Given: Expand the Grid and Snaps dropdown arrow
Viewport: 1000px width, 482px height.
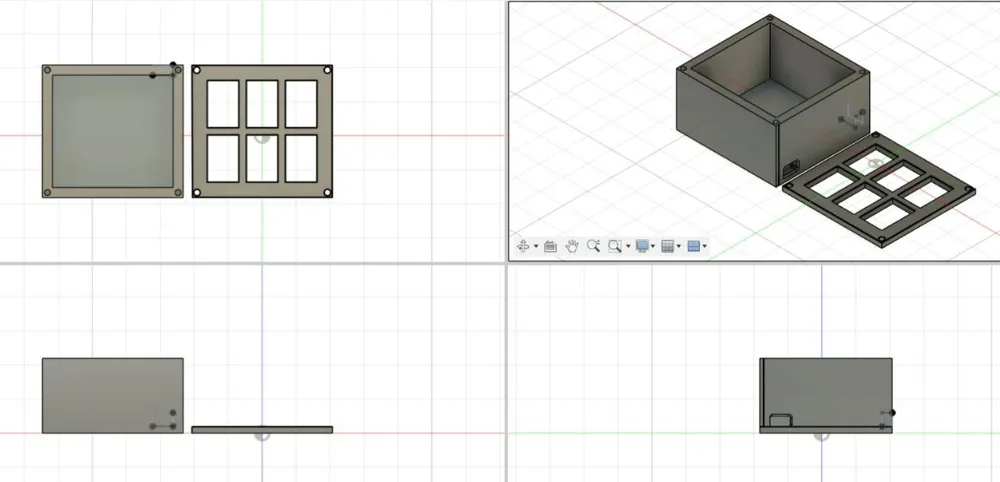Looking at the screenshot, I should [x=679, y=247].
